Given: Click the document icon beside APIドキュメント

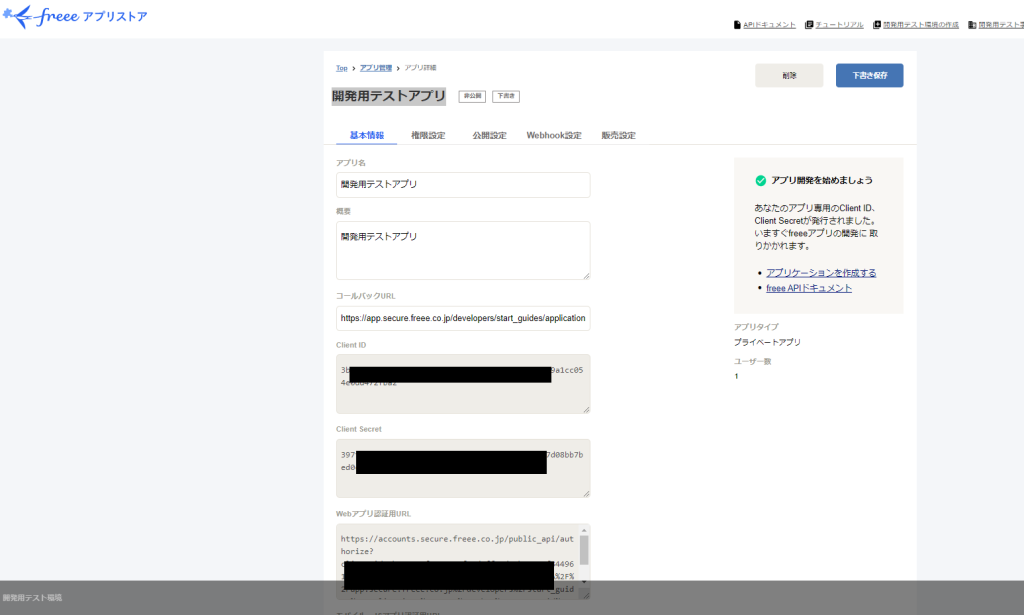Looking at the screenshot, I should pyautogui.click(x=737, y=23).
